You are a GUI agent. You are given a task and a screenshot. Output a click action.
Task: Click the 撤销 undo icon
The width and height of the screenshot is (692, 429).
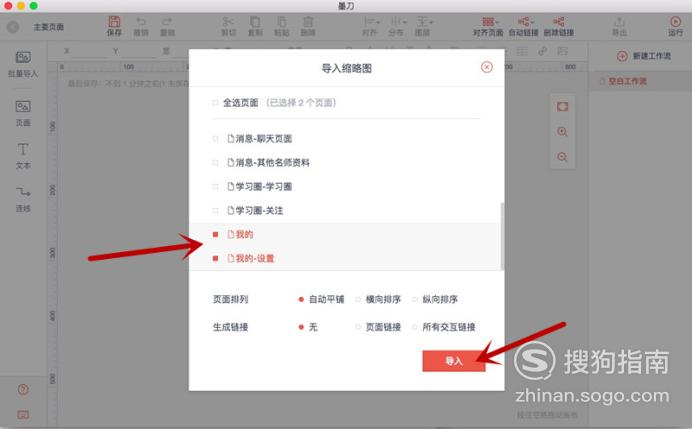coord(141,22)
